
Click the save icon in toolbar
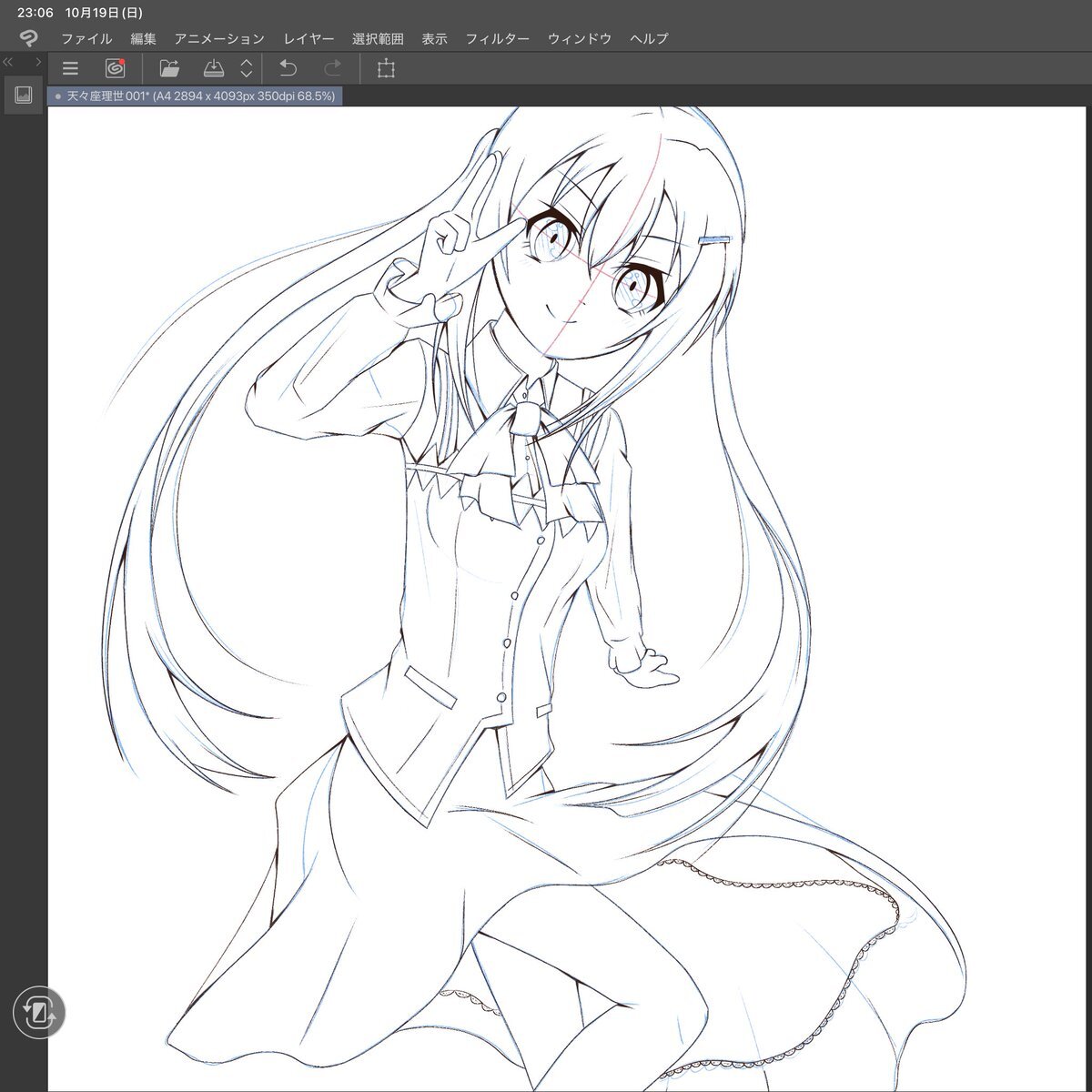[214, 68]
